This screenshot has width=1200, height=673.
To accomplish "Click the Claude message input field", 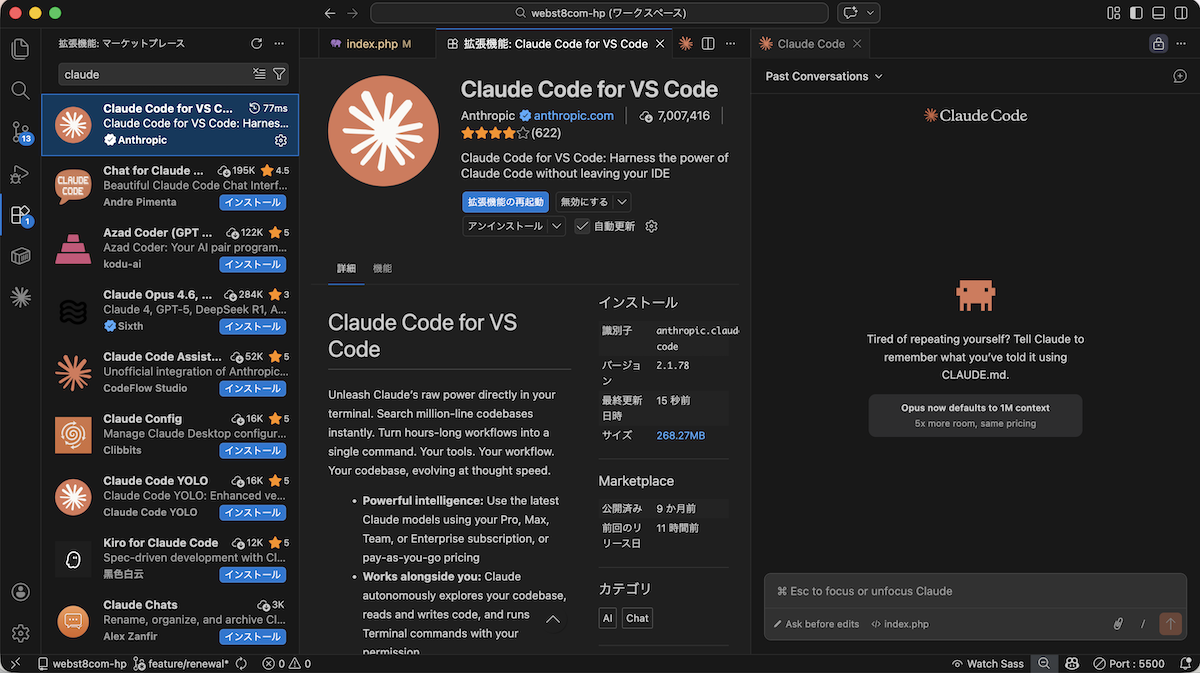I will pyautogui.click(x=960, y=591).
